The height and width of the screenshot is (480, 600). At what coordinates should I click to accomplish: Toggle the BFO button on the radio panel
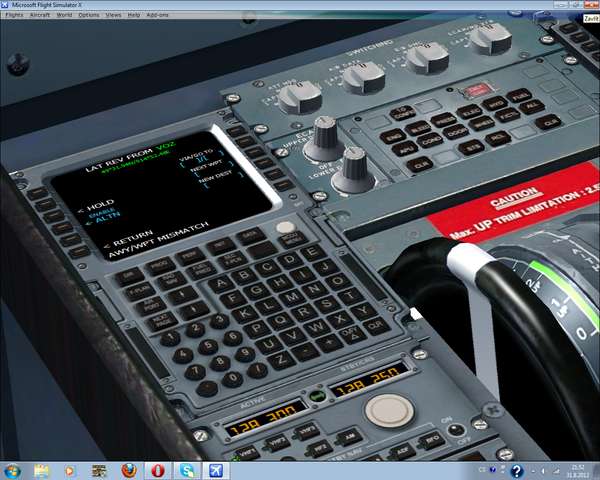pyautogui.click(x=433, y=441)
